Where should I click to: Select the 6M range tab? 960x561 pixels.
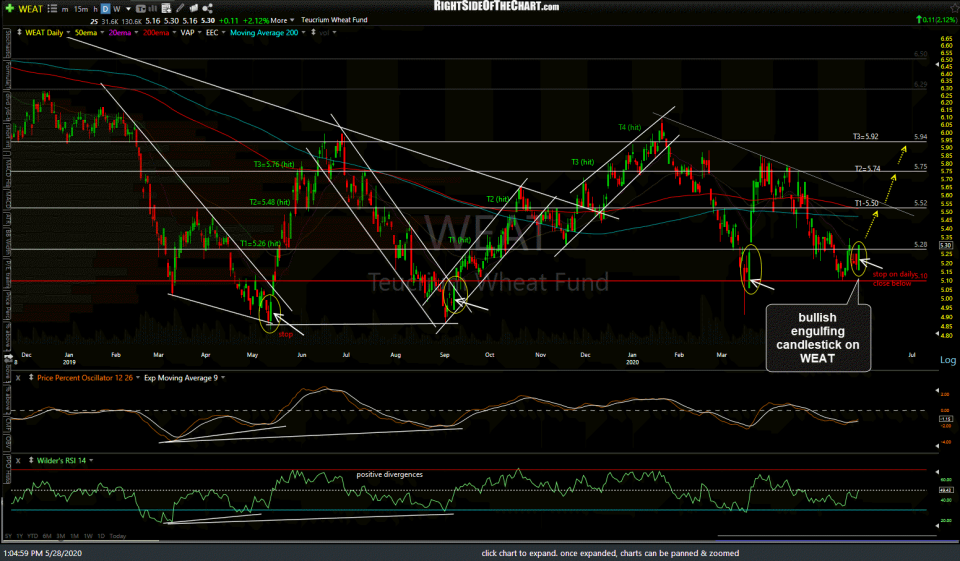click(47, 536)
